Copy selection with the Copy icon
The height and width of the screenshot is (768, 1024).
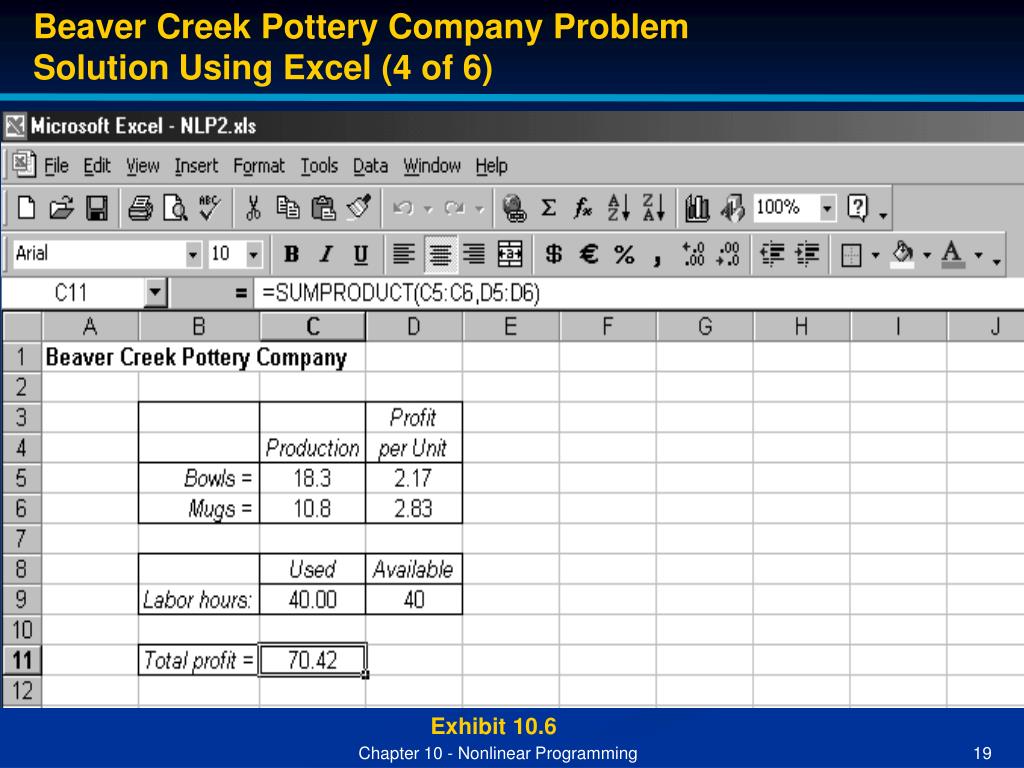(x=287, y=208)
